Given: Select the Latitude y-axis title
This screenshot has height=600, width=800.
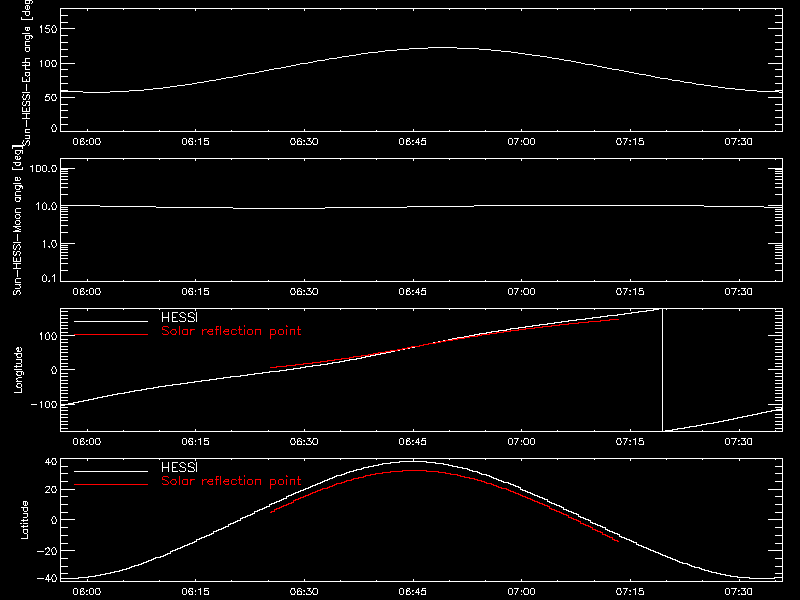Looking at the screenshot, I should click(24, 520).
